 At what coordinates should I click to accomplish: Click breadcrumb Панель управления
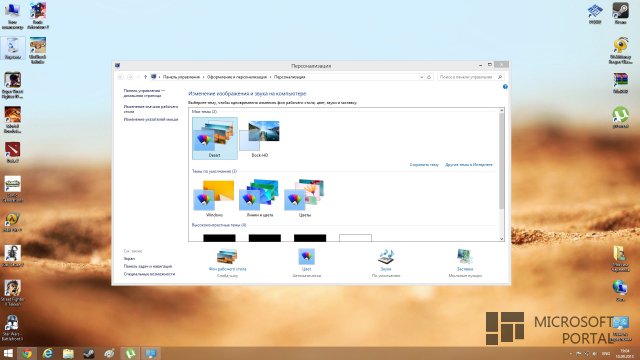[181, 77]
